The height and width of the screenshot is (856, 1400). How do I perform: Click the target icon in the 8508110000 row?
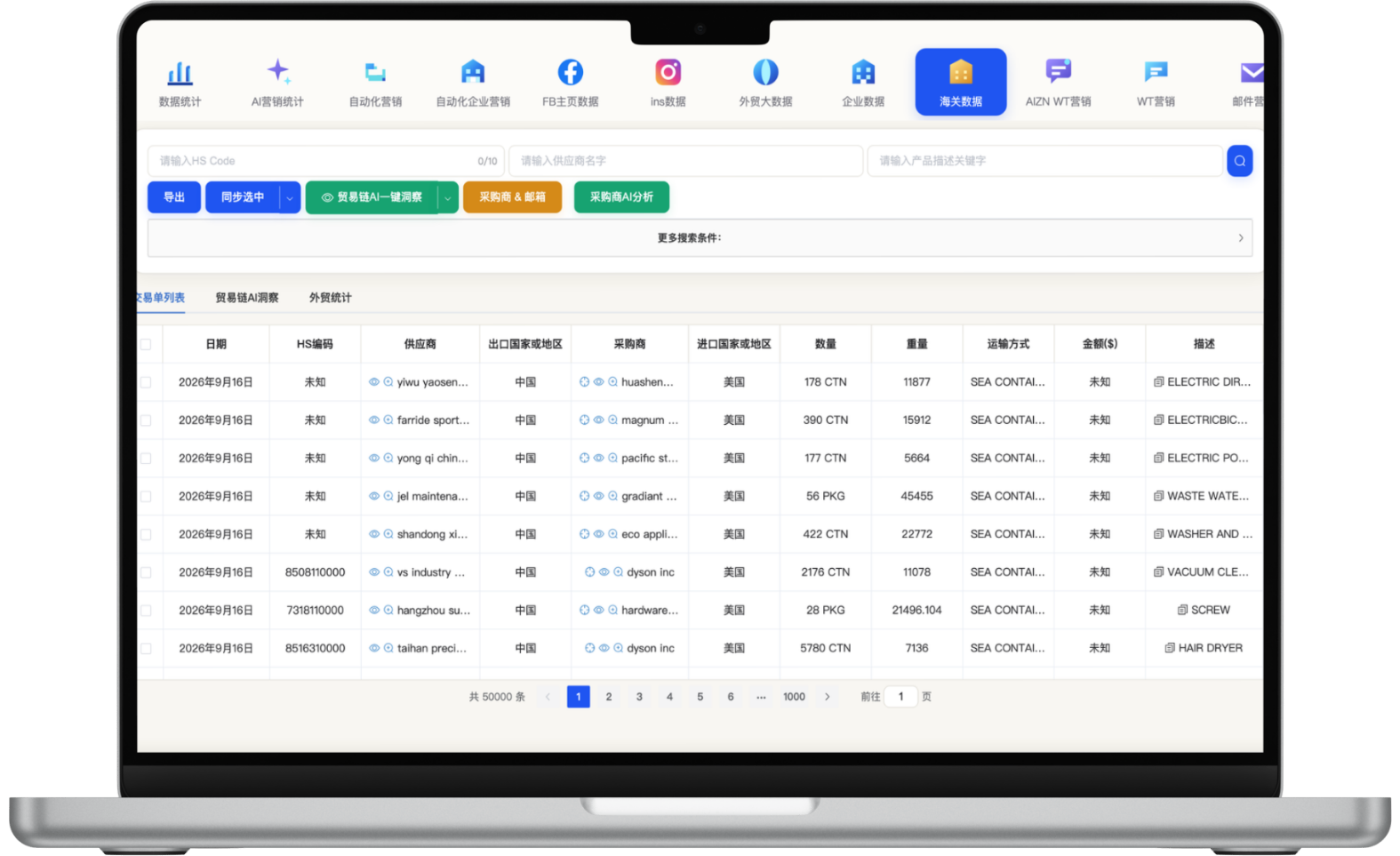tap(589, 572)
